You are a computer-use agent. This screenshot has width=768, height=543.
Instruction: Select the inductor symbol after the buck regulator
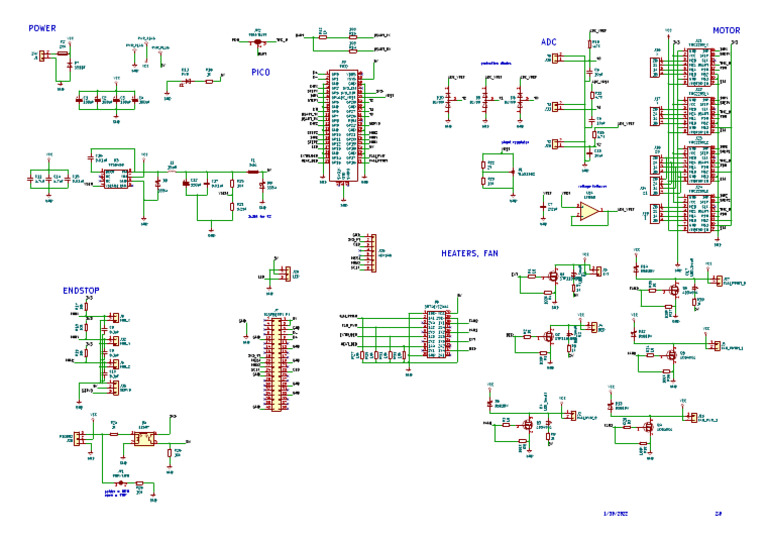click(172, 172)
